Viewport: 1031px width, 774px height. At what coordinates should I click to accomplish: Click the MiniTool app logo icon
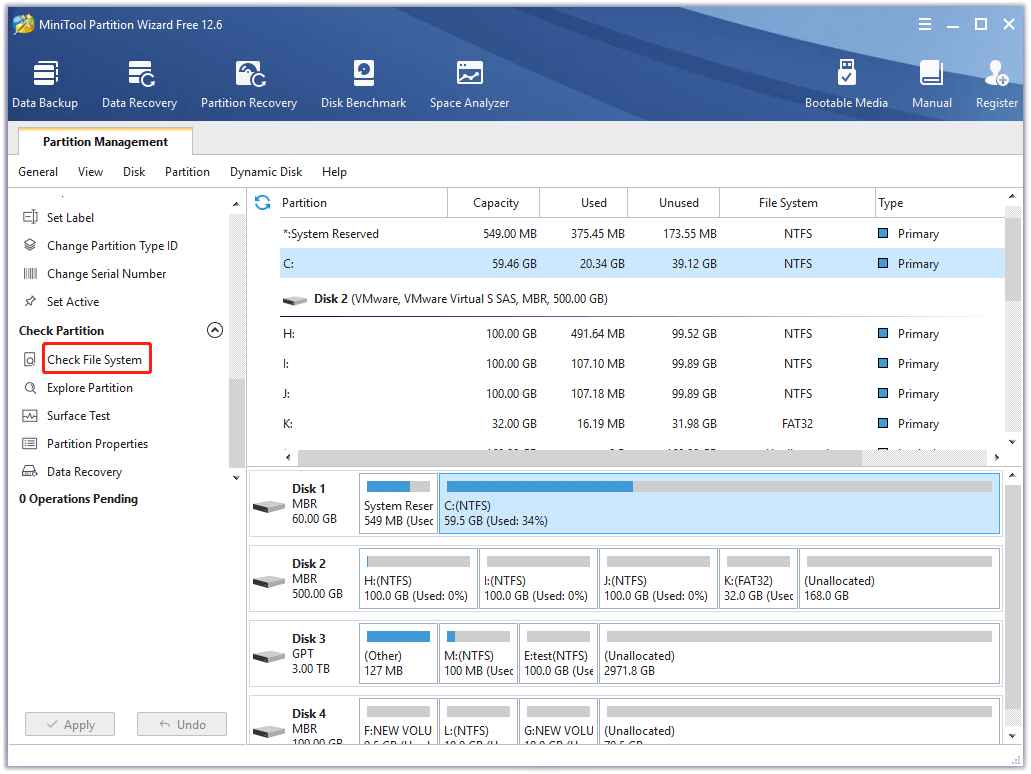tap(24, 24)
